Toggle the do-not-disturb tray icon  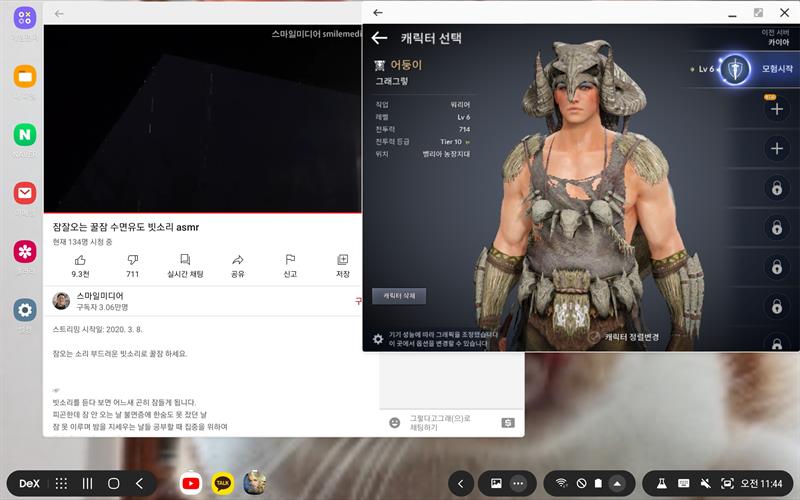point(581,483)
